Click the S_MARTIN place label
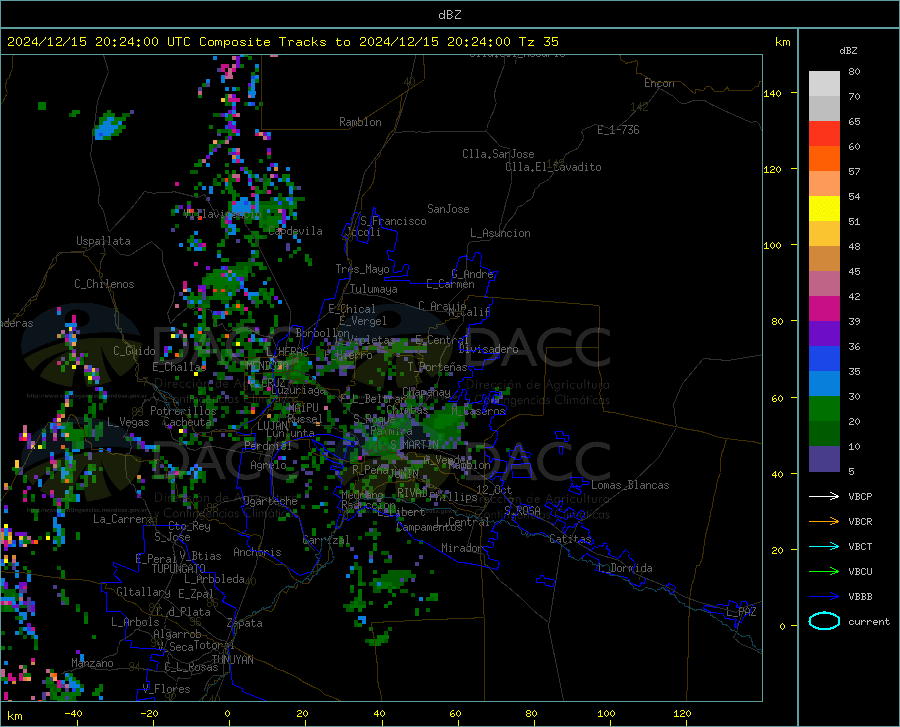This screenshot has height=727, width=900. 414,444
